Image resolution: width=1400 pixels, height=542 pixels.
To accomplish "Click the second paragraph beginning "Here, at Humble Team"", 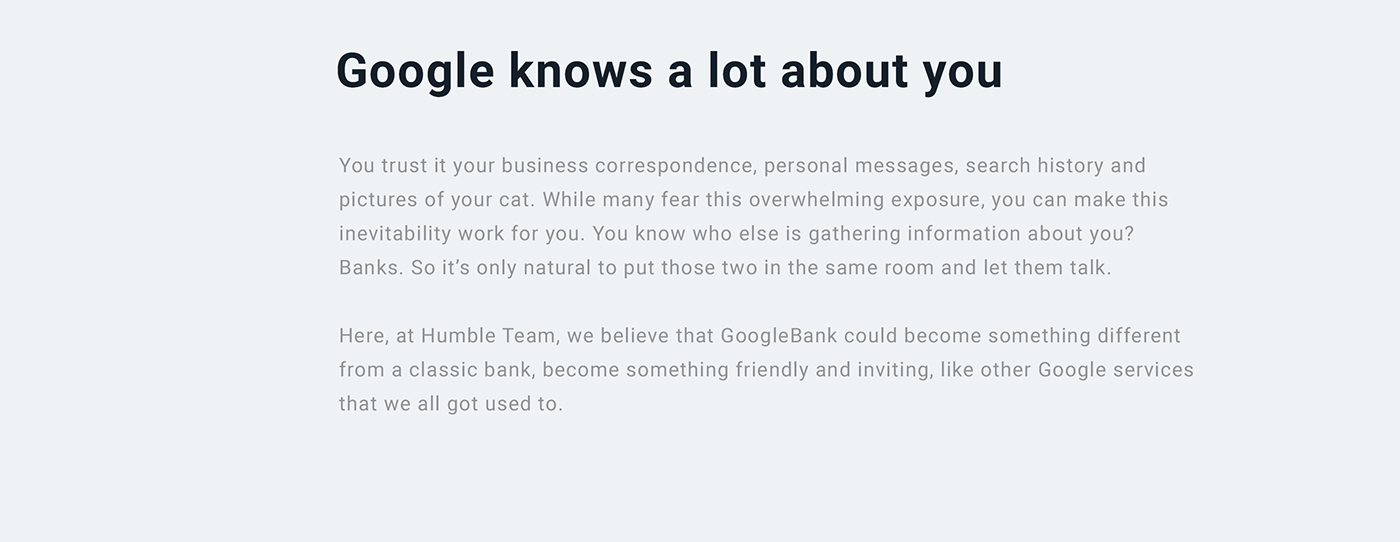I will 766,370.
